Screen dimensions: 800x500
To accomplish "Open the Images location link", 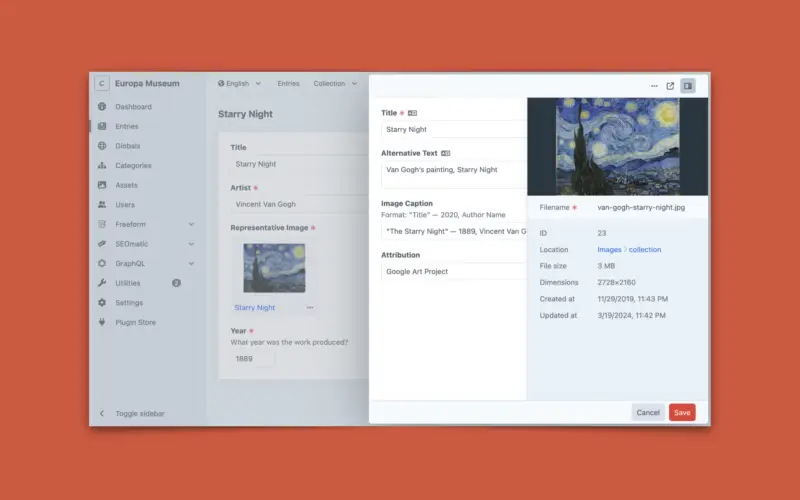I will click(x=609, y=249).
